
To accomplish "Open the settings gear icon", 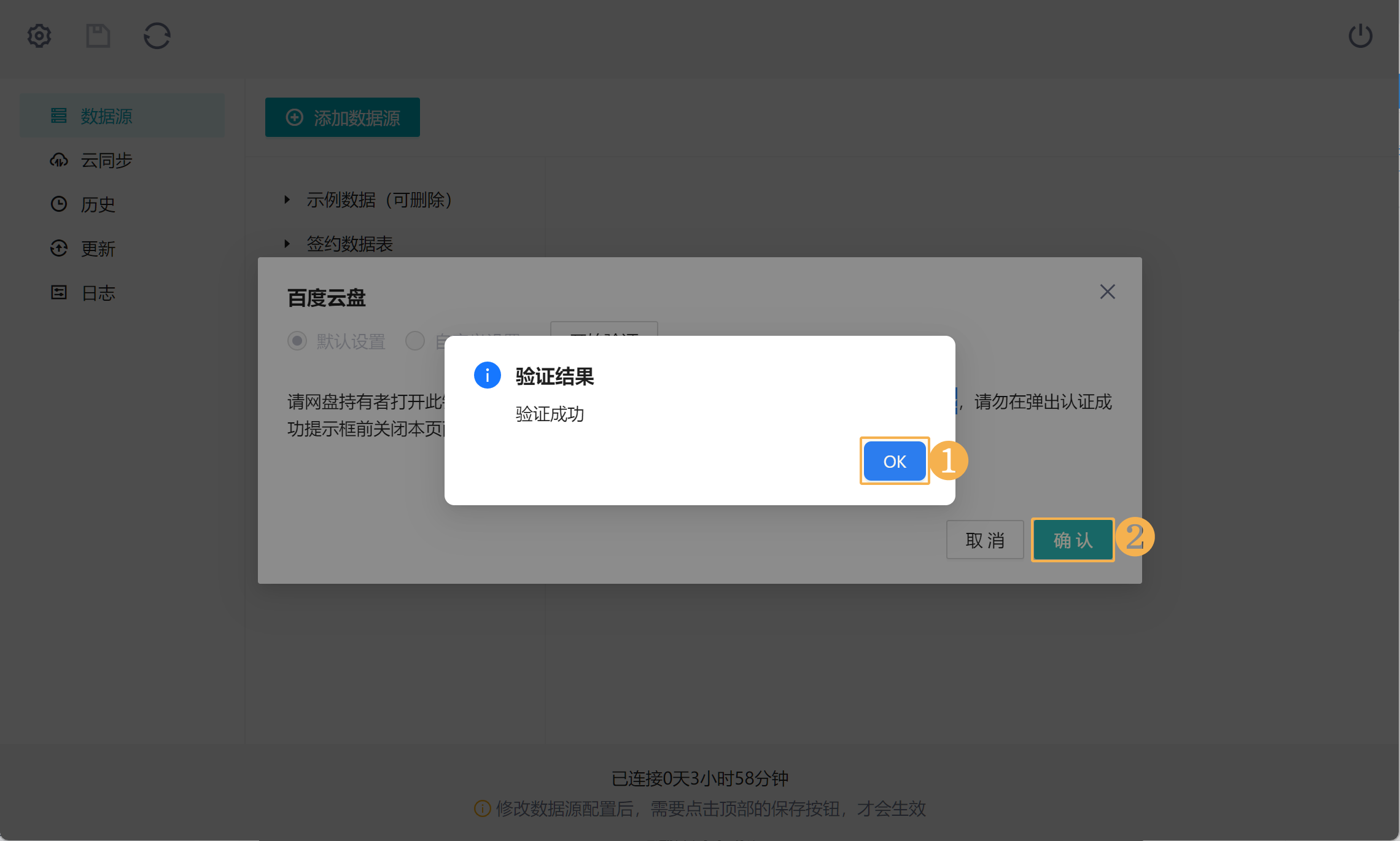I will (x=39, y=36).
